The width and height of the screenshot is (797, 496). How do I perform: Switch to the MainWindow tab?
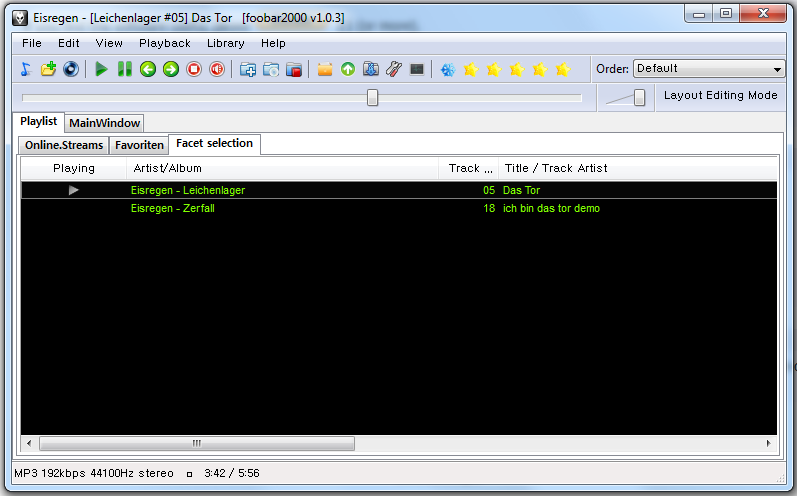click(104, 123)
